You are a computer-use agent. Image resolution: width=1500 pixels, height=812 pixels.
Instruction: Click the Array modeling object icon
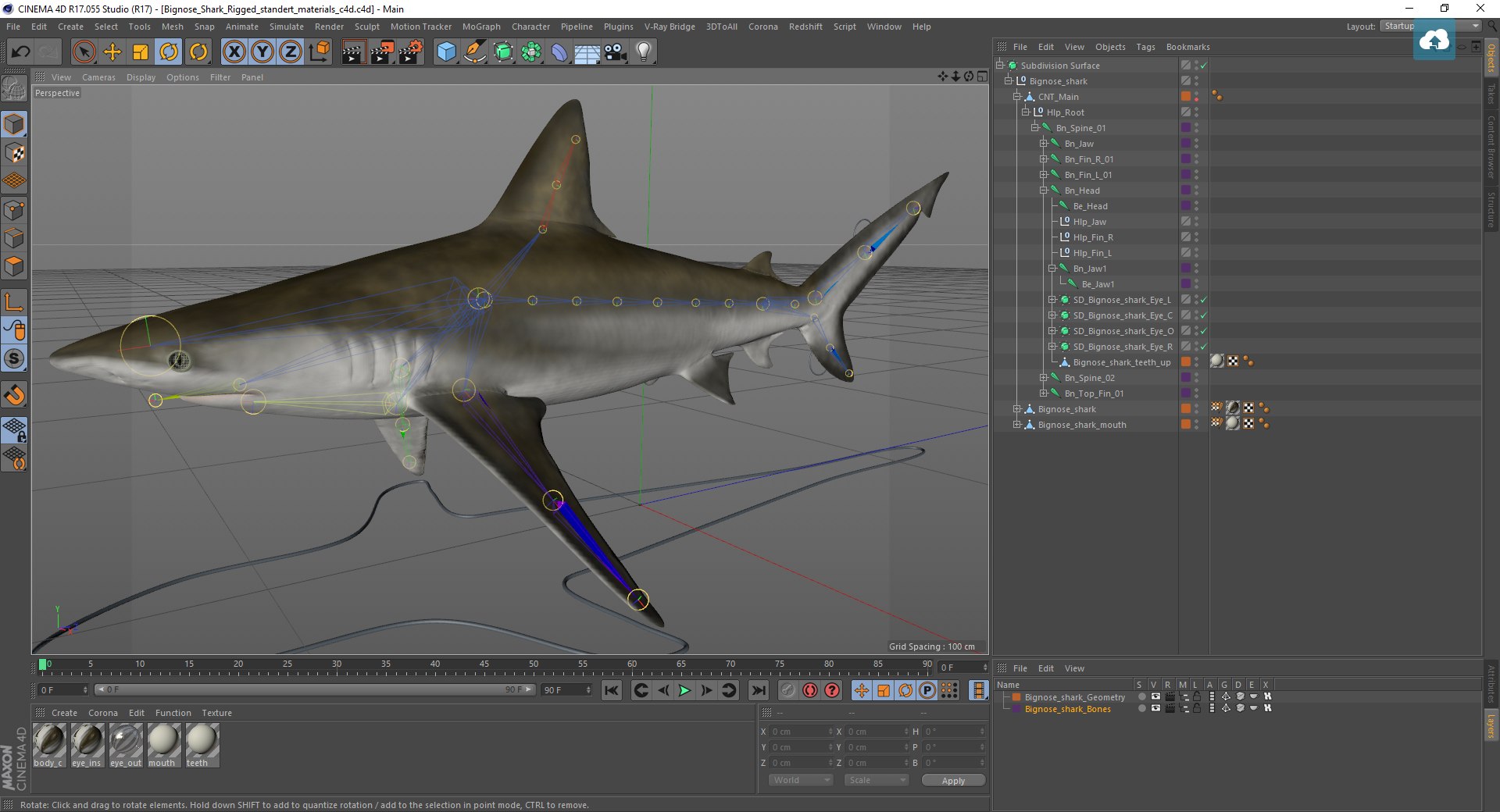tap(531, 52)
